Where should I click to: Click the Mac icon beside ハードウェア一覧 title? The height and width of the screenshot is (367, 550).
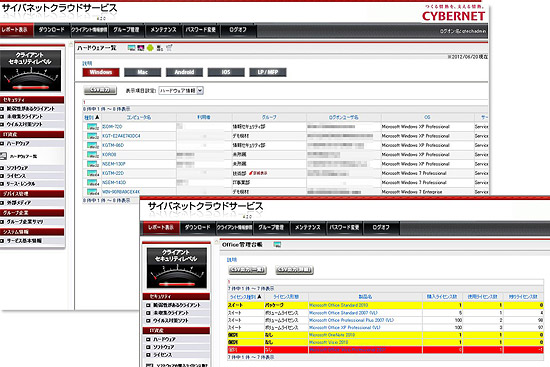coord(141,48)
